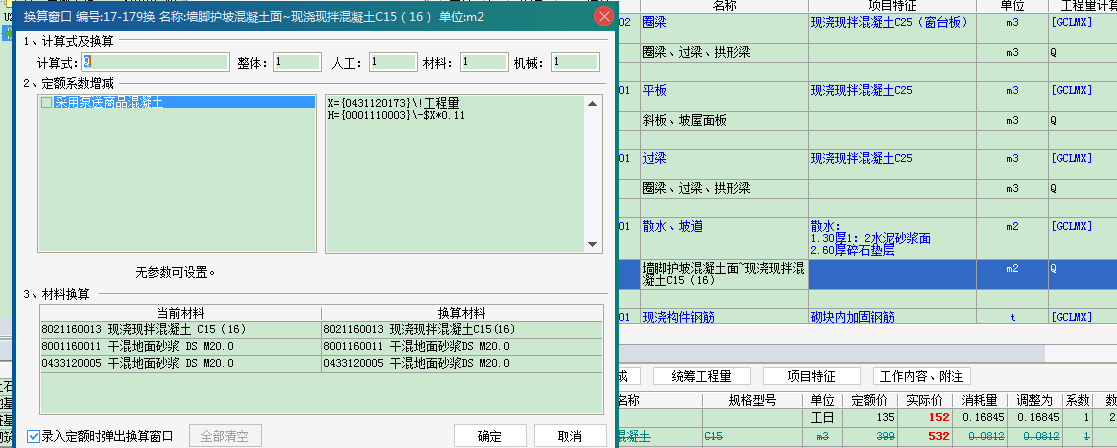Select 当前材料 row 8001160011 干混地面砂浆
The width and height of the screenshot is (1117, 448).
click(x=181, y=346)
